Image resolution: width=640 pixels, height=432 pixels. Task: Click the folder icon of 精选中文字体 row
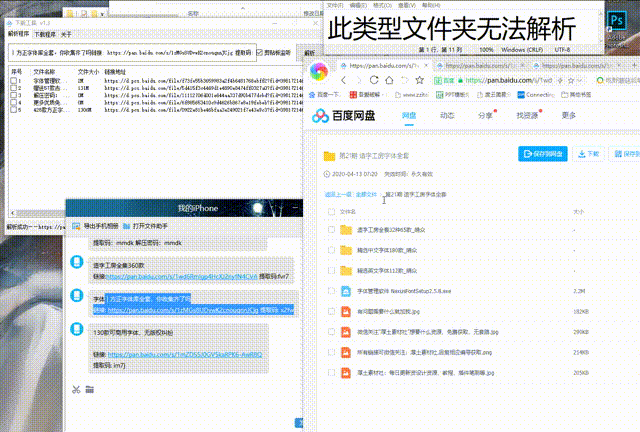pyautogui.click(x=346, y=250)
